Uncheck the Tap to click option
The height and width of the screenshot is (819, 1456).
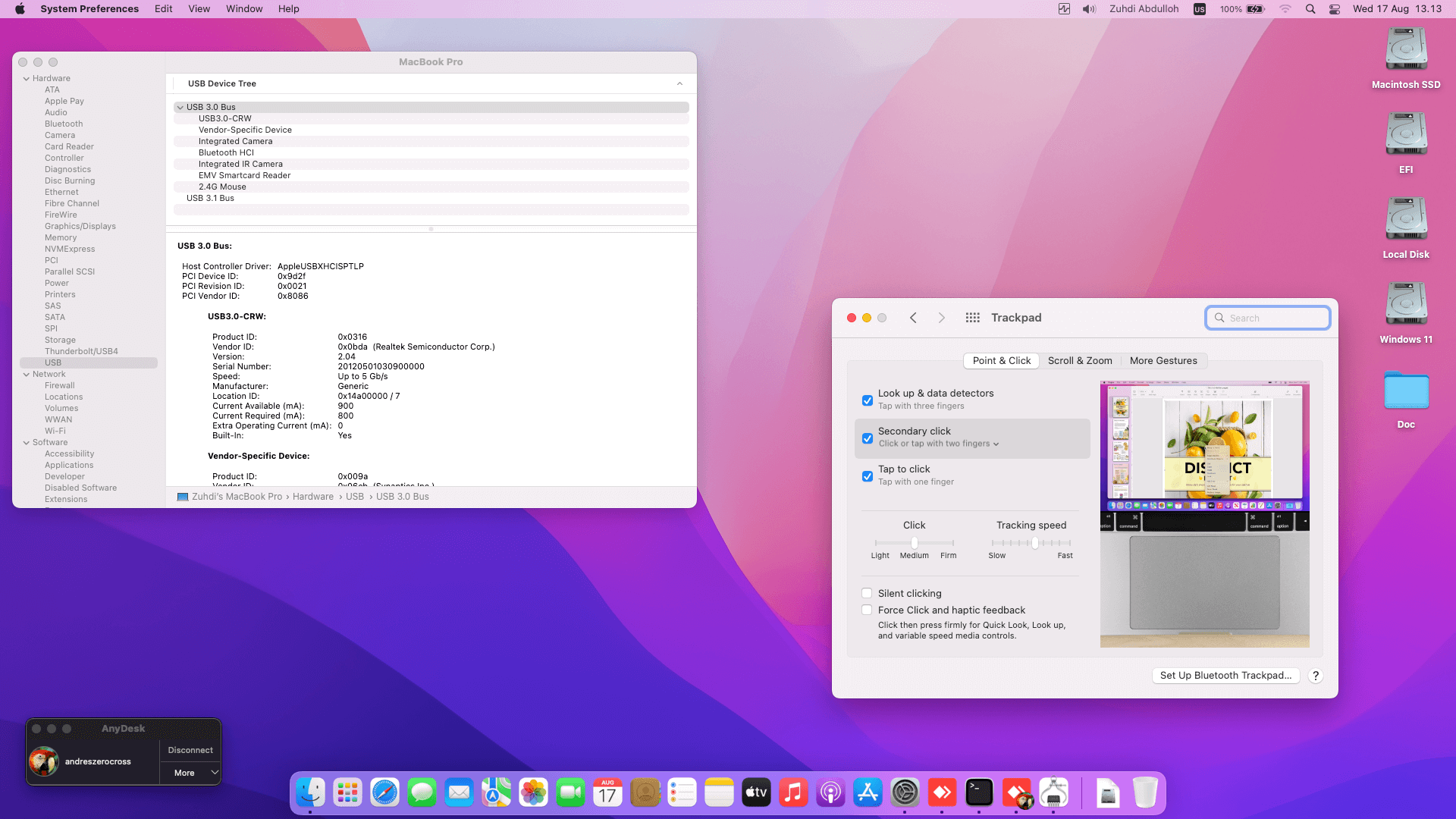[x=868, y=476]
